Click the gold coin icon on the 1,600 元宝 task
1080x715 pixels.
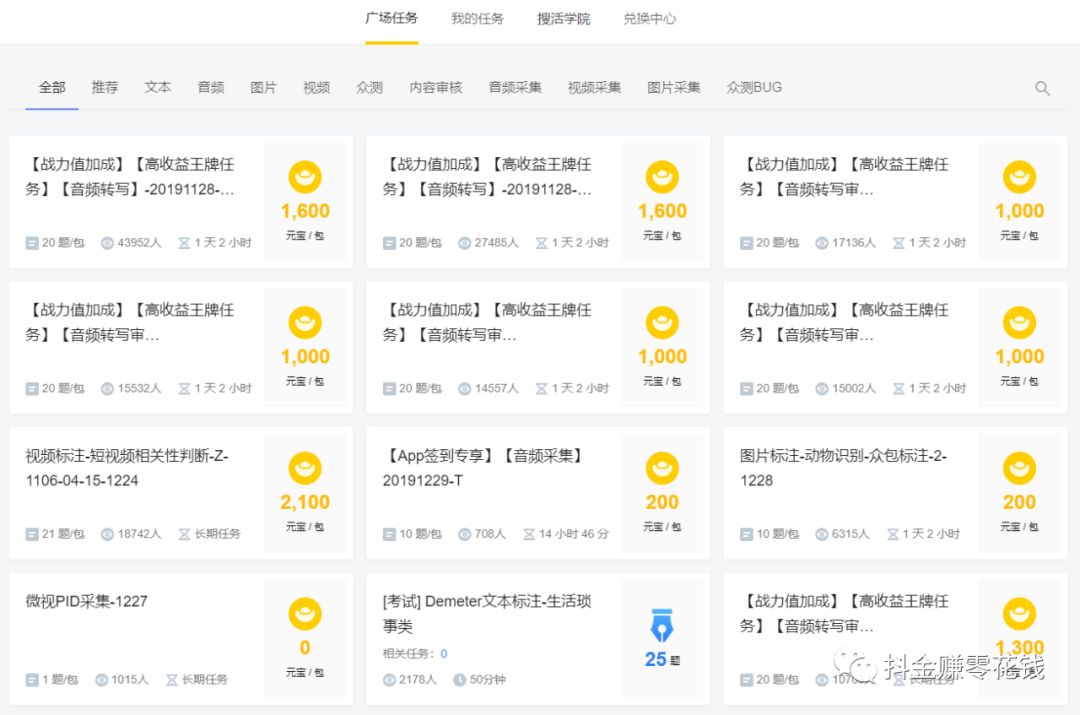coord(305,176)
